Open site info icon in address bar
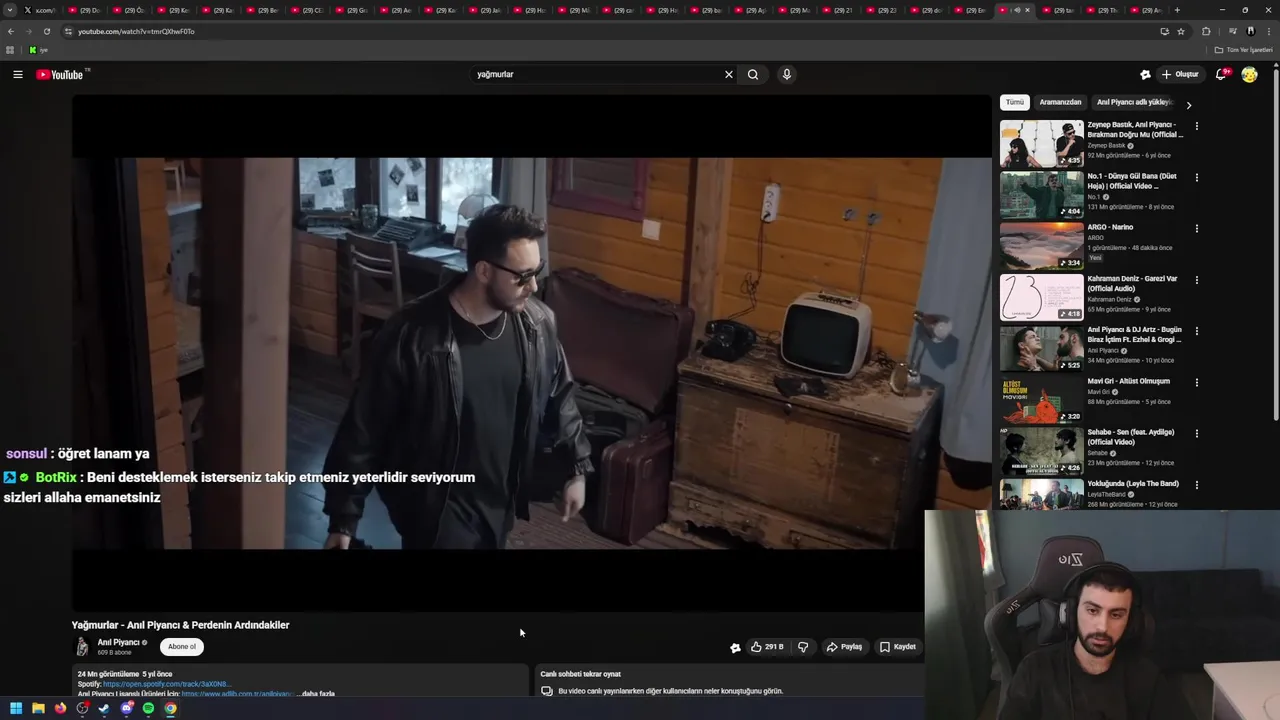Viewport: 1280px width, 720px height. 68,31
